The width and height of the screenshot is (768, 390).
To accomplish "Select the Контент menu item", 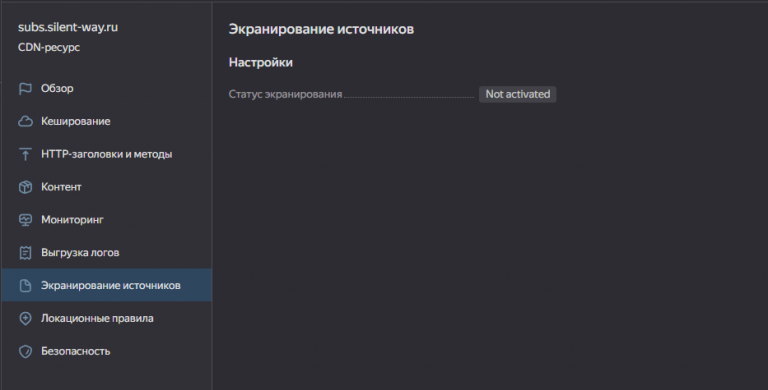I will [106, 187].
